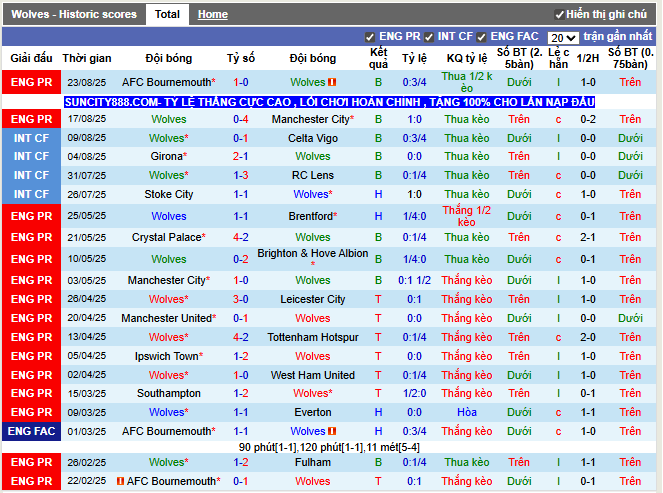Open the Home tab
The width and height of the screenshot is (663, 493).
pyautogui.click(x=213, y=14)
